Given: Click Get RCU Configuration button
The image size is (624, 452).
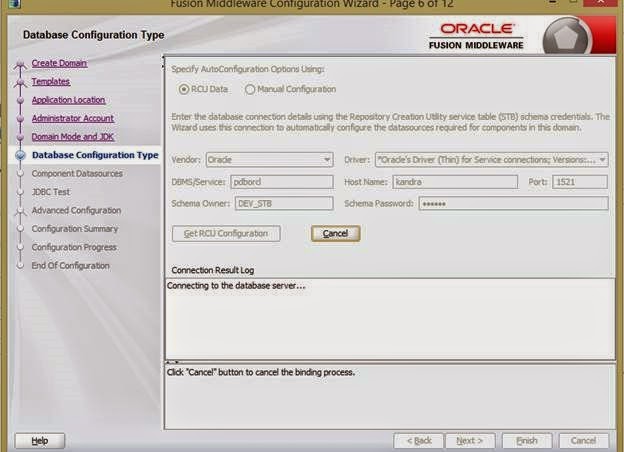Looking at the screenshot, I should [226, 234].
